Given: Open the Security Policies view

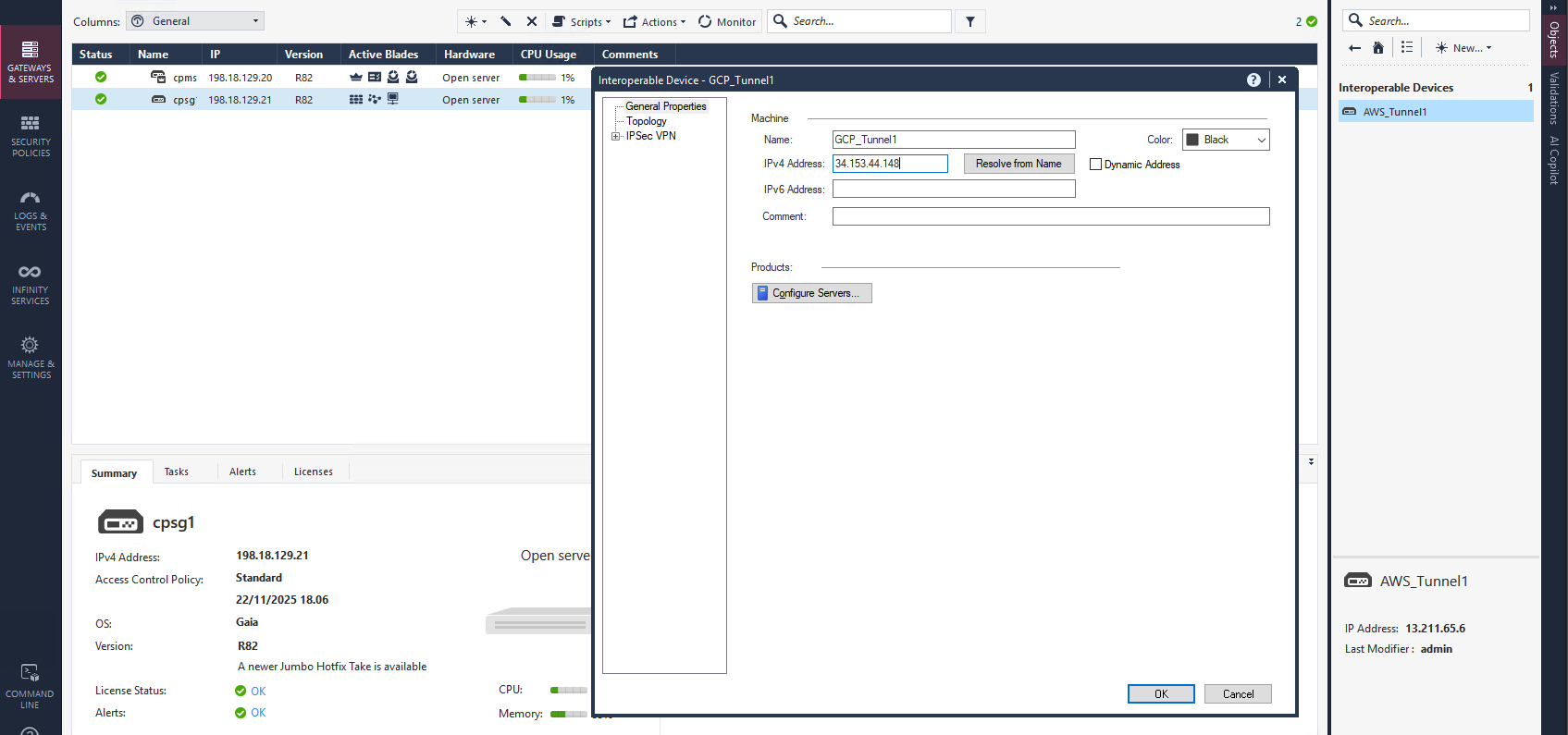Looking at the screenshot, I should tap(31, 135).
